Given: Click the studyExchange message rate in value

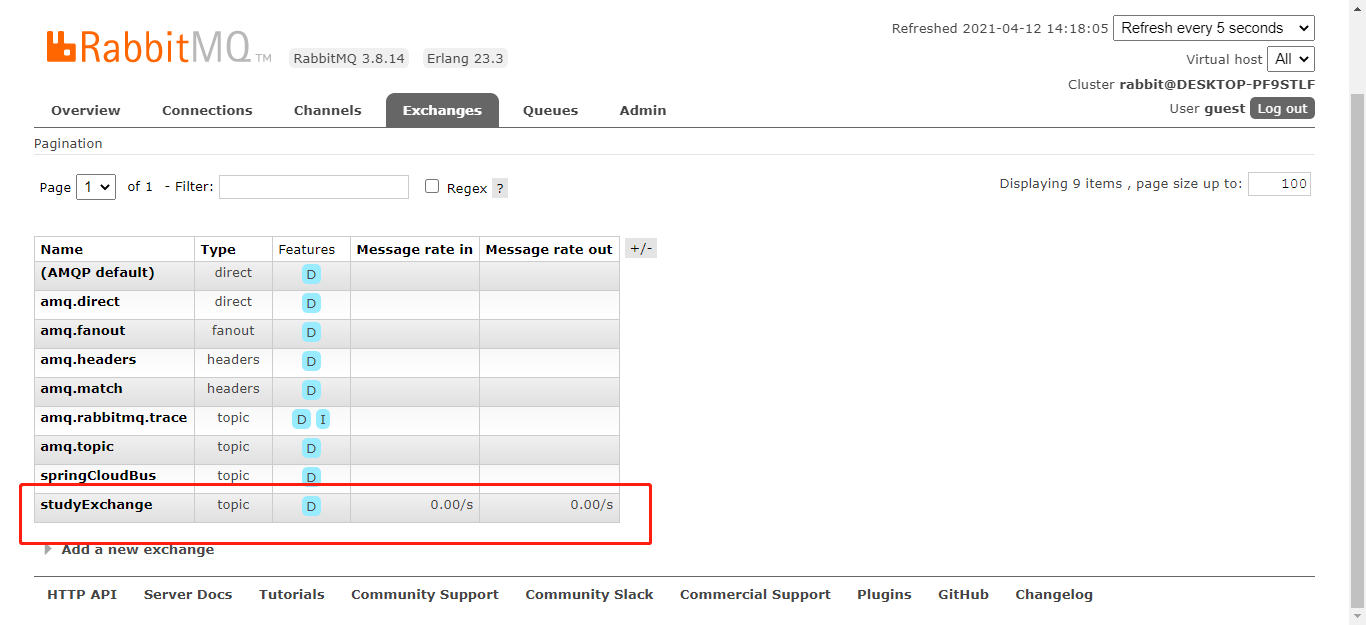Looking at the screenshot, I should pos(452,505).
